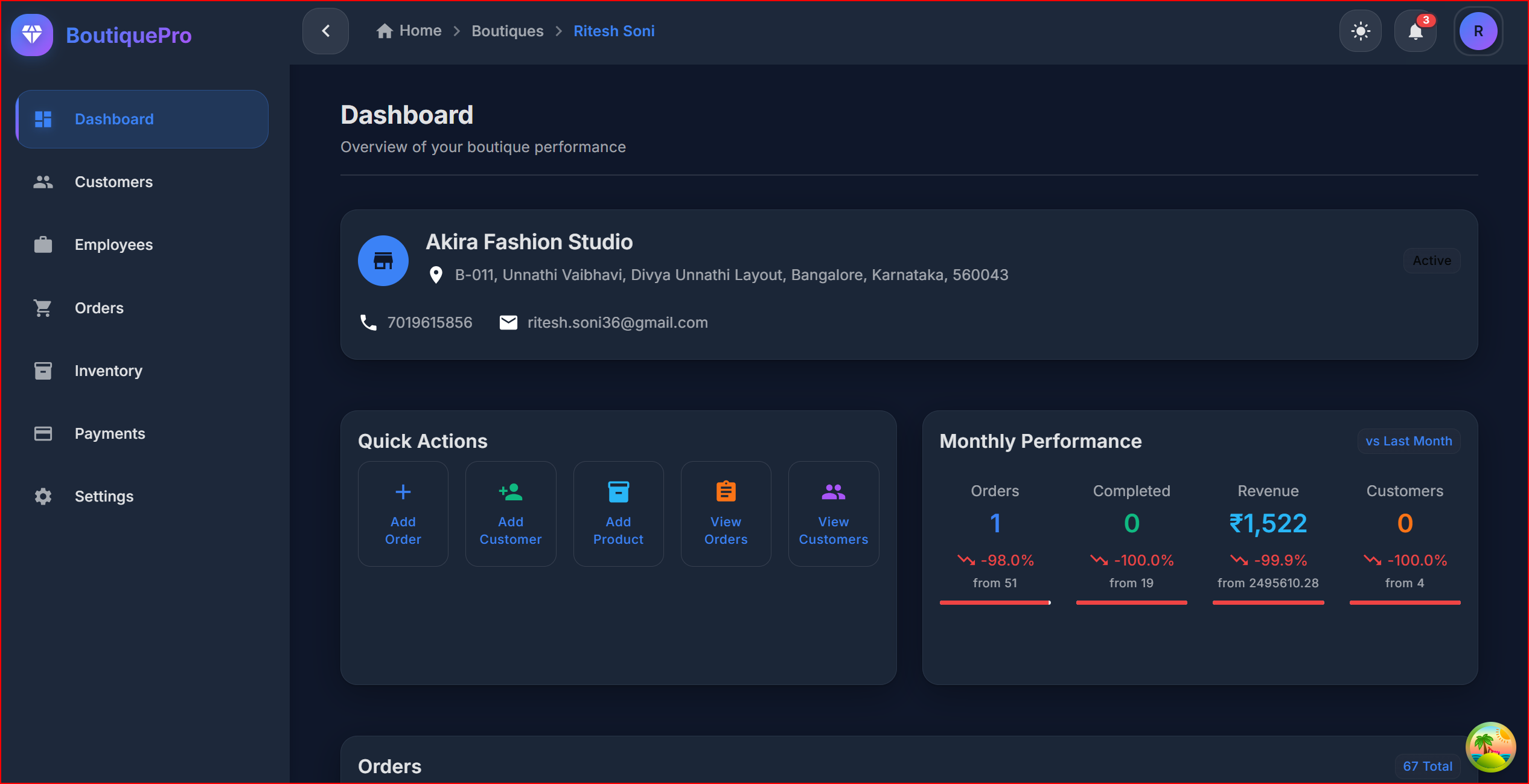Viewport: 1529px width, 784px height.
Task: Open Settings with the gear icon
Action: 42,496
